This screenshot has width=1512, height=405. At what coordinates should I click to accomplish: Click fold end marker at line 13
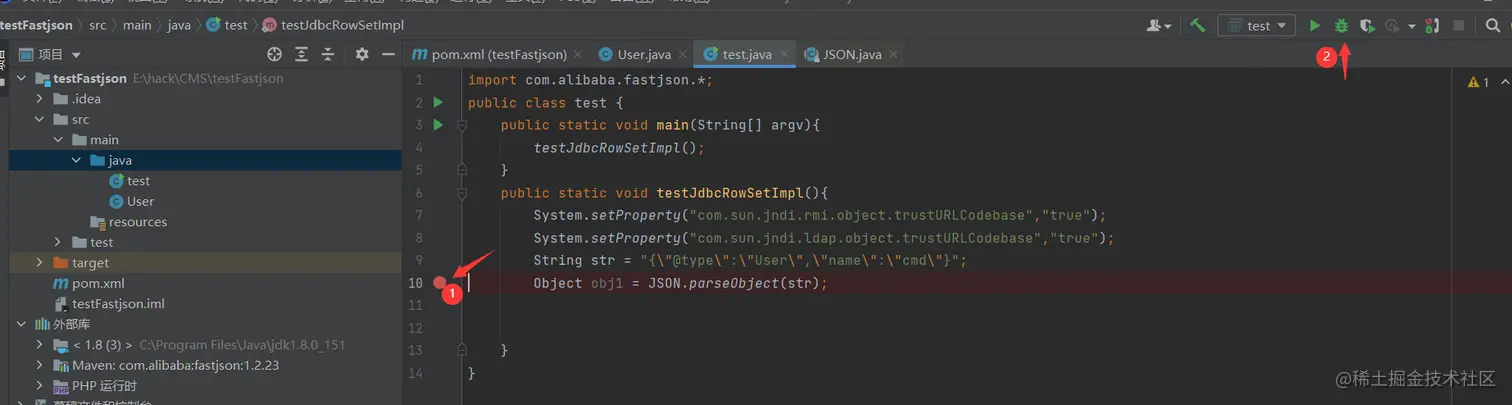[462, 350]
